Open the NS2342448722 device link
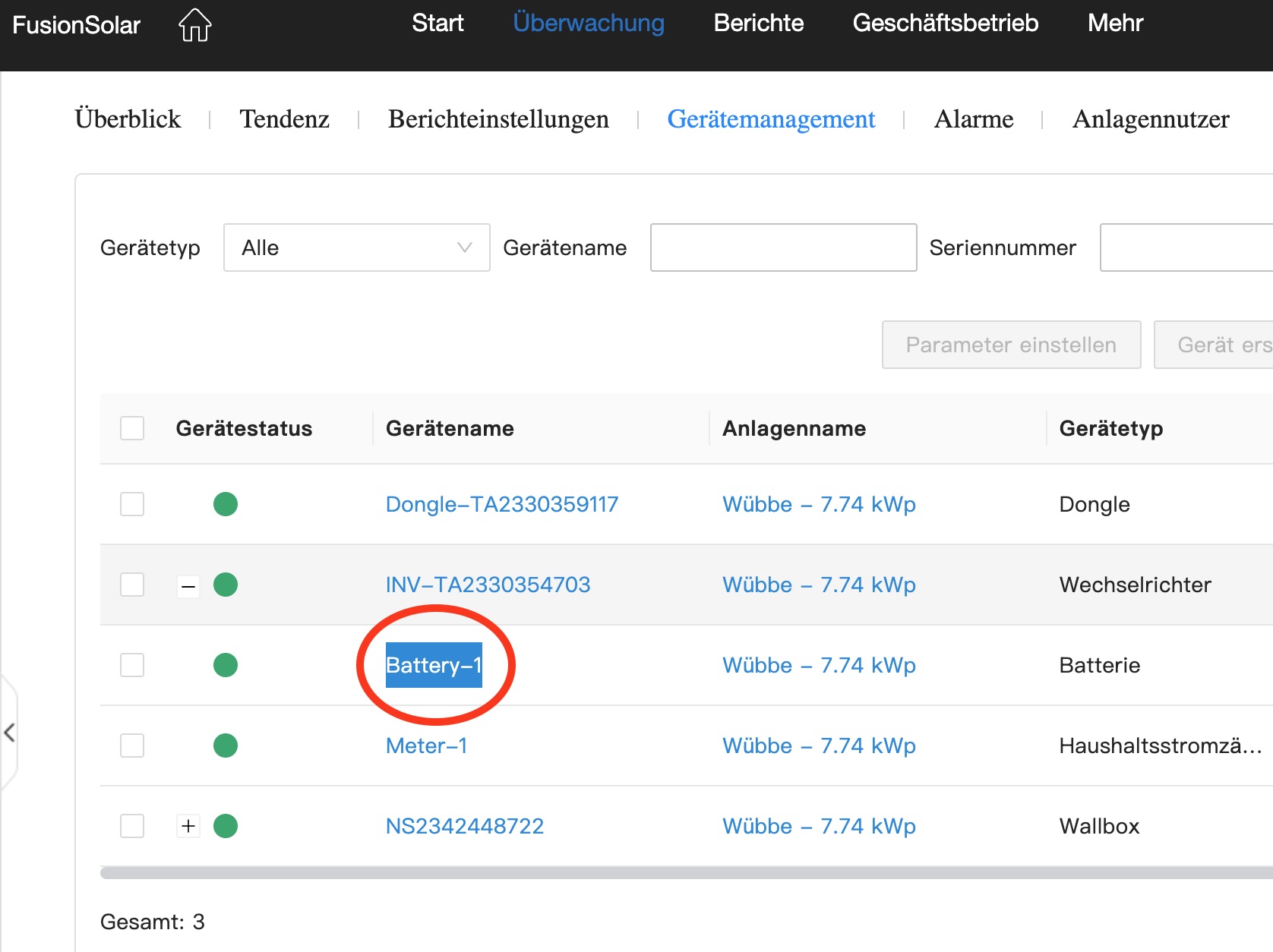This screenshot has width=1273, height=952. pyautogui.click(x=465, y=826)
